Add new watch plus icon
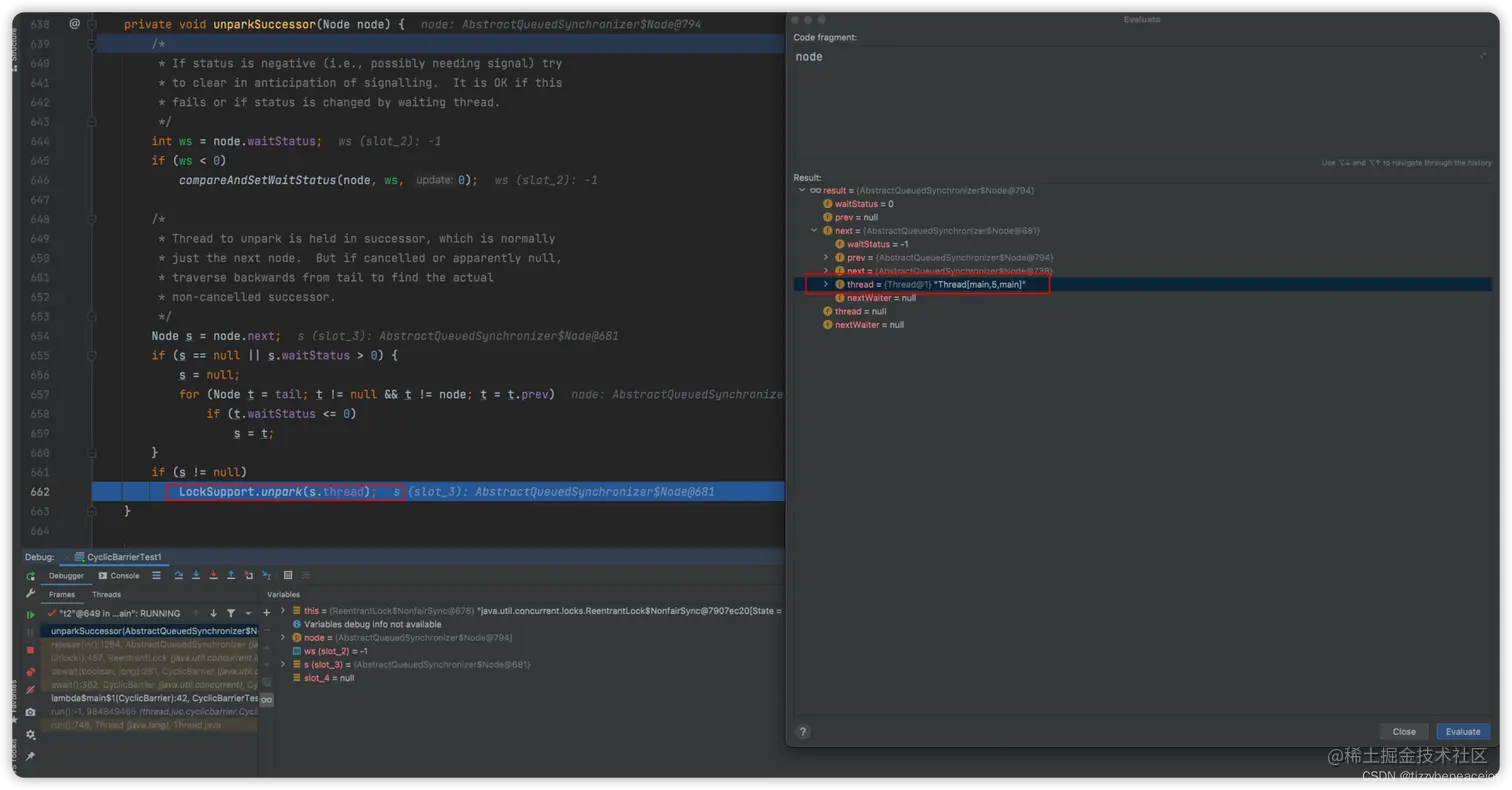This screenshot has height=790, width=1512. [x=266, y=613]
